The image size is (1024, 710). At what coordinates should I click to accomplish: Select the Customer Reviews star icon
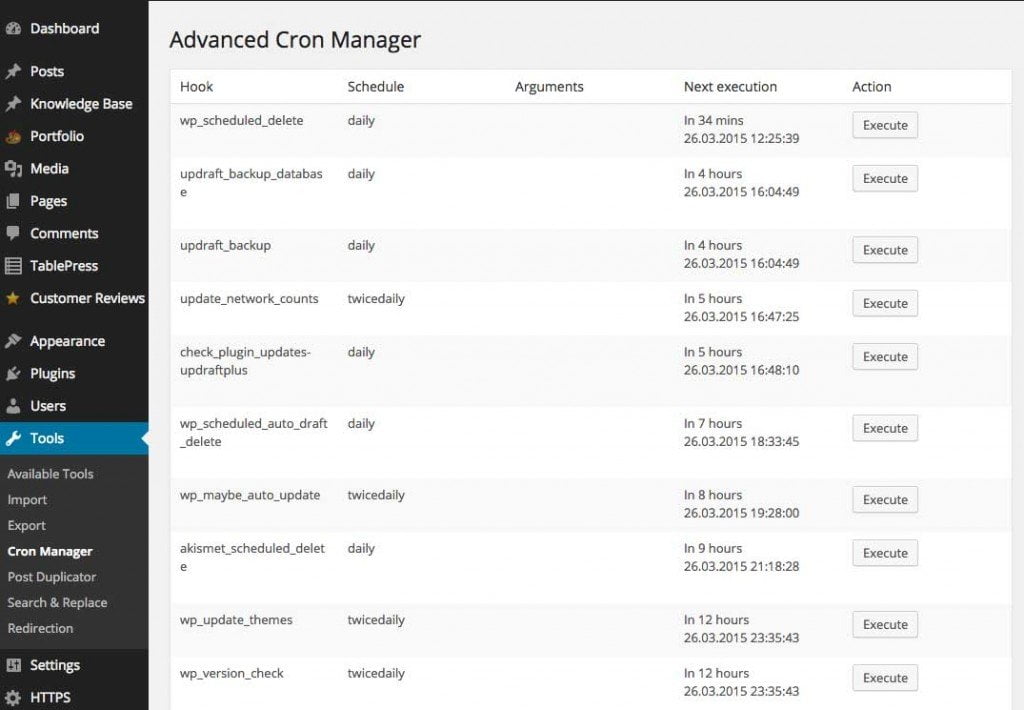click(14, 298)
